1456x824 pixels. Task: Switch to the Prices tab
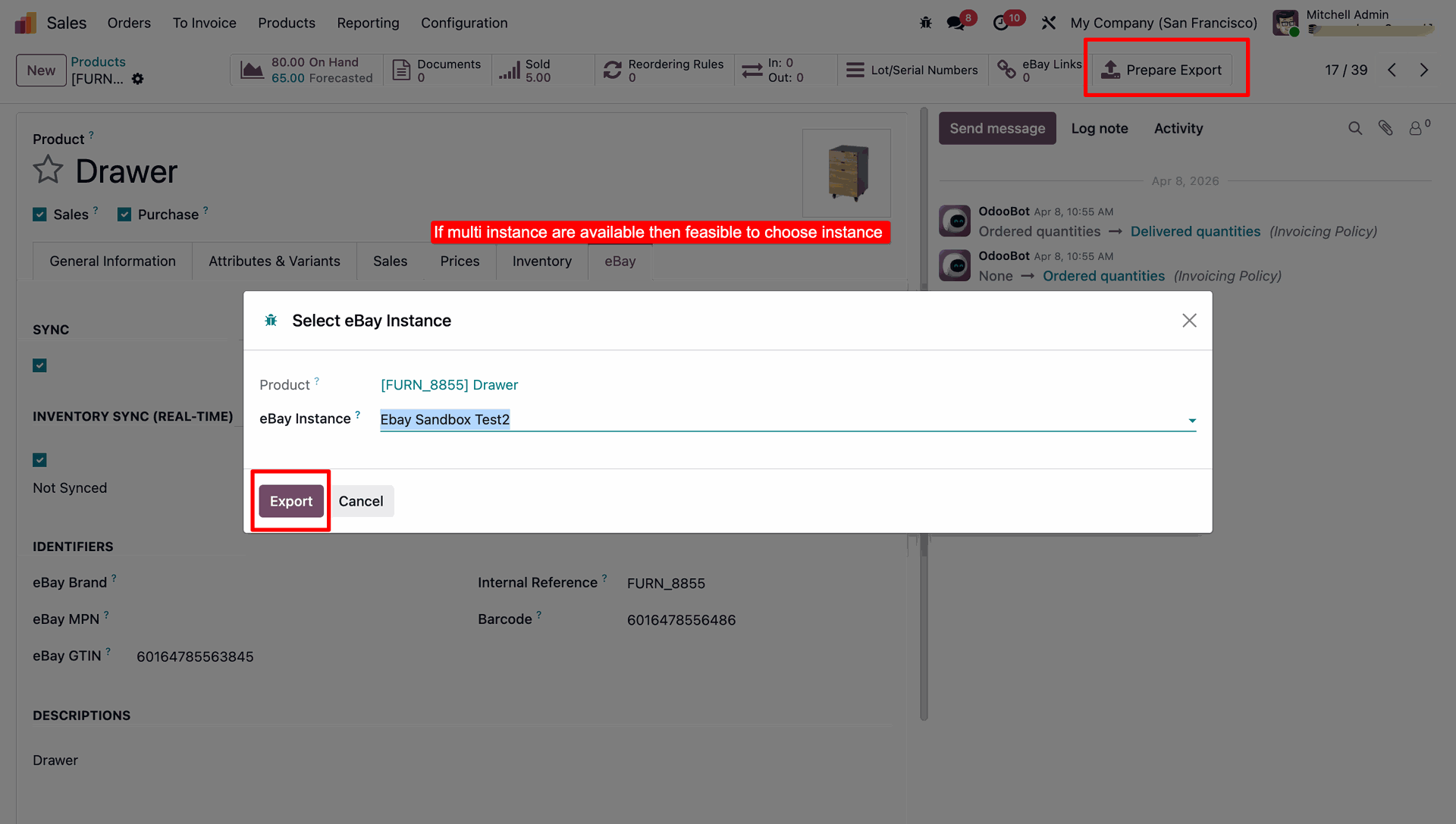[x=460, y=261]
